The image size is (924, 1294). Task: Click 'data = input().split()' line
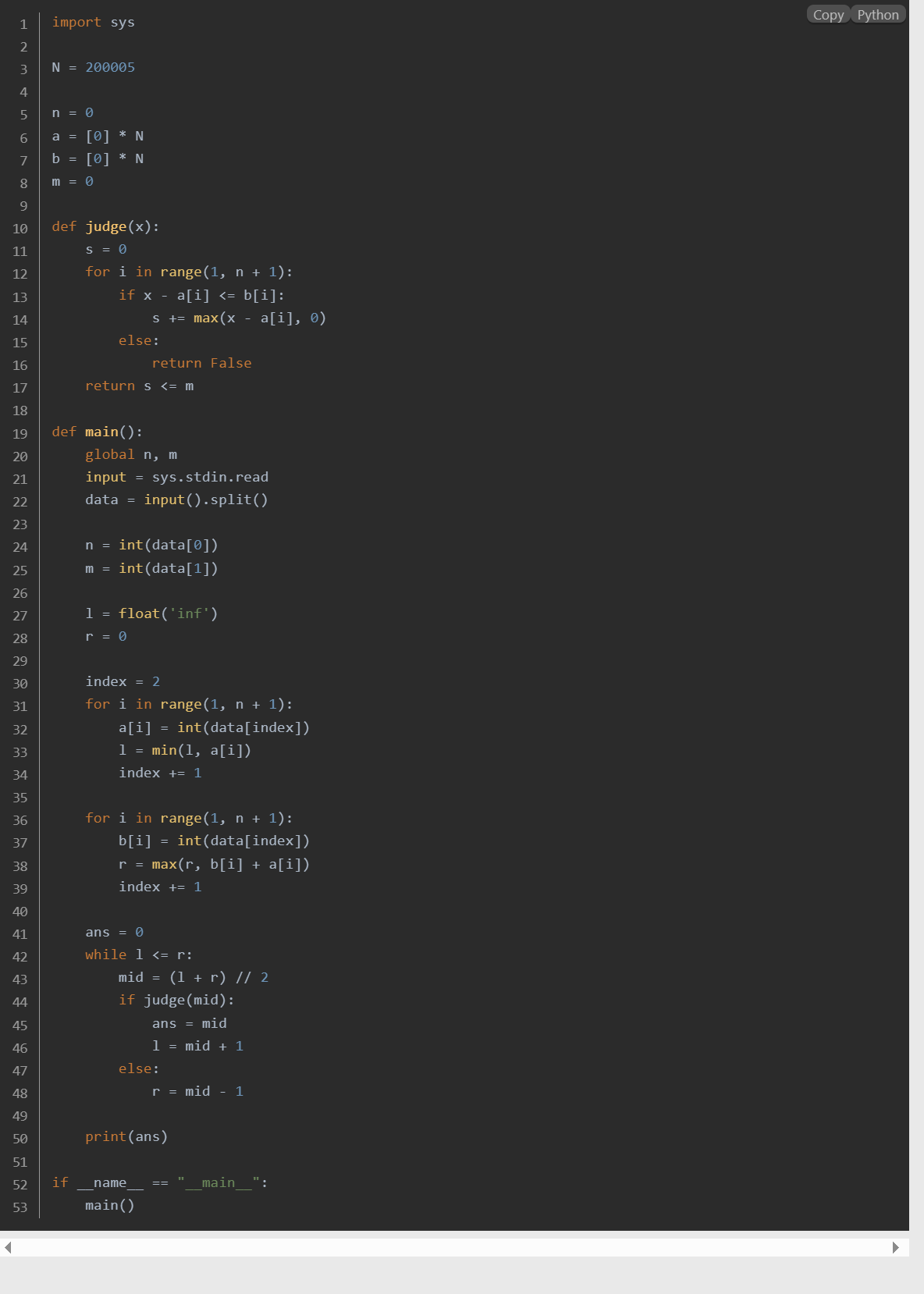pyautogui.click(x=176, y=499)
